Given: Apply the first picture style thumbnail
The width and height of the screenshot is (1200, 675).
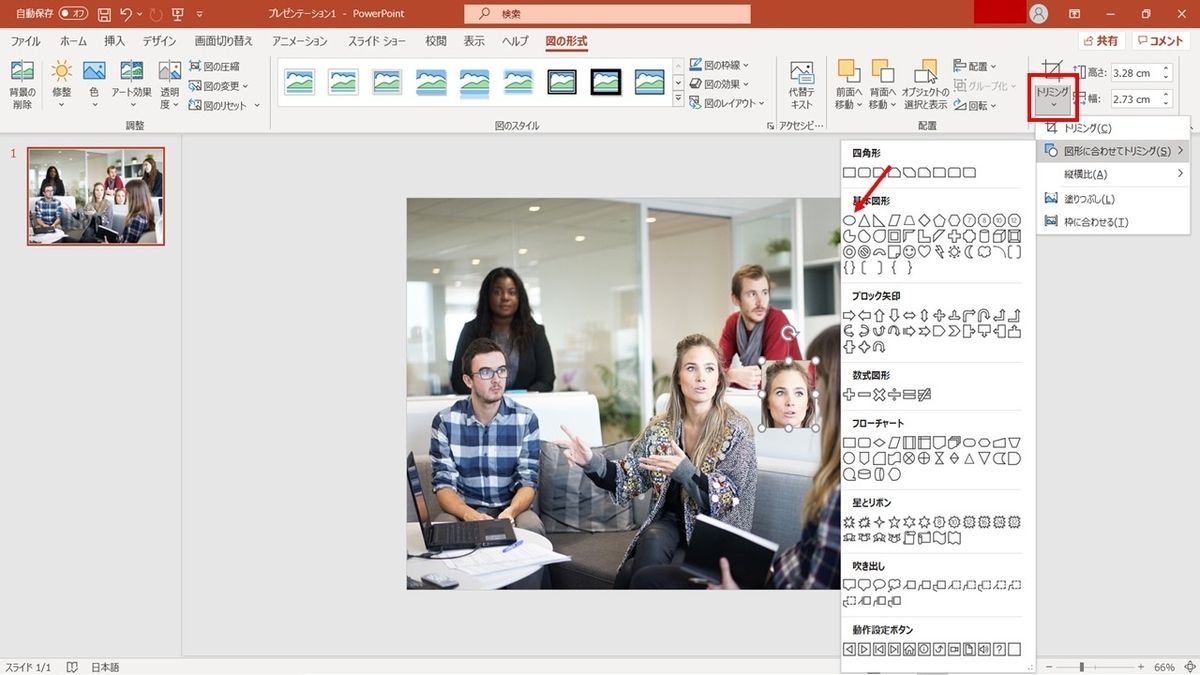Looking at the screenshot, I should (x=300, y=81).
